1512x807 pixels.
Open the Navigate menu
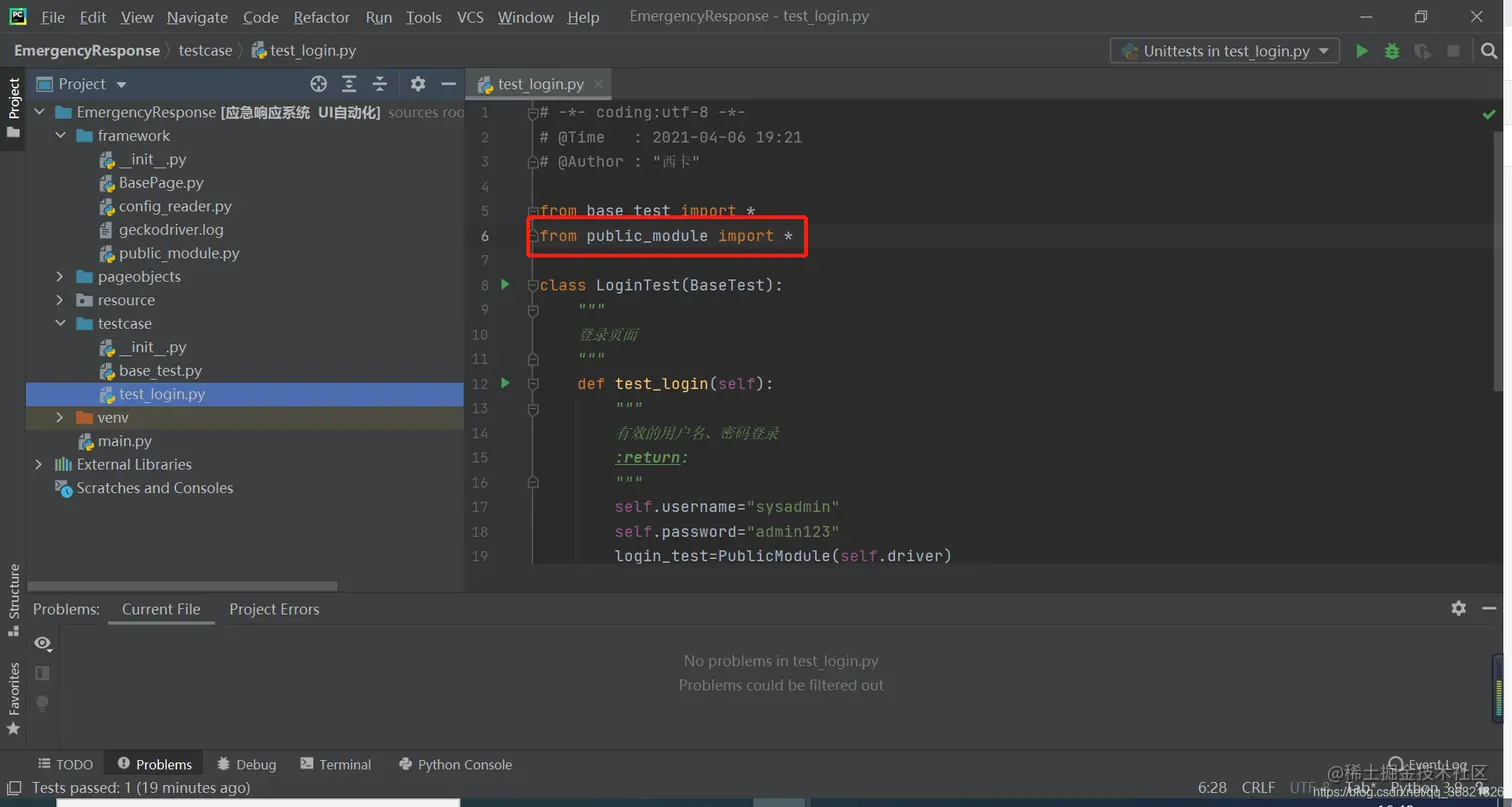click(197, 17)
